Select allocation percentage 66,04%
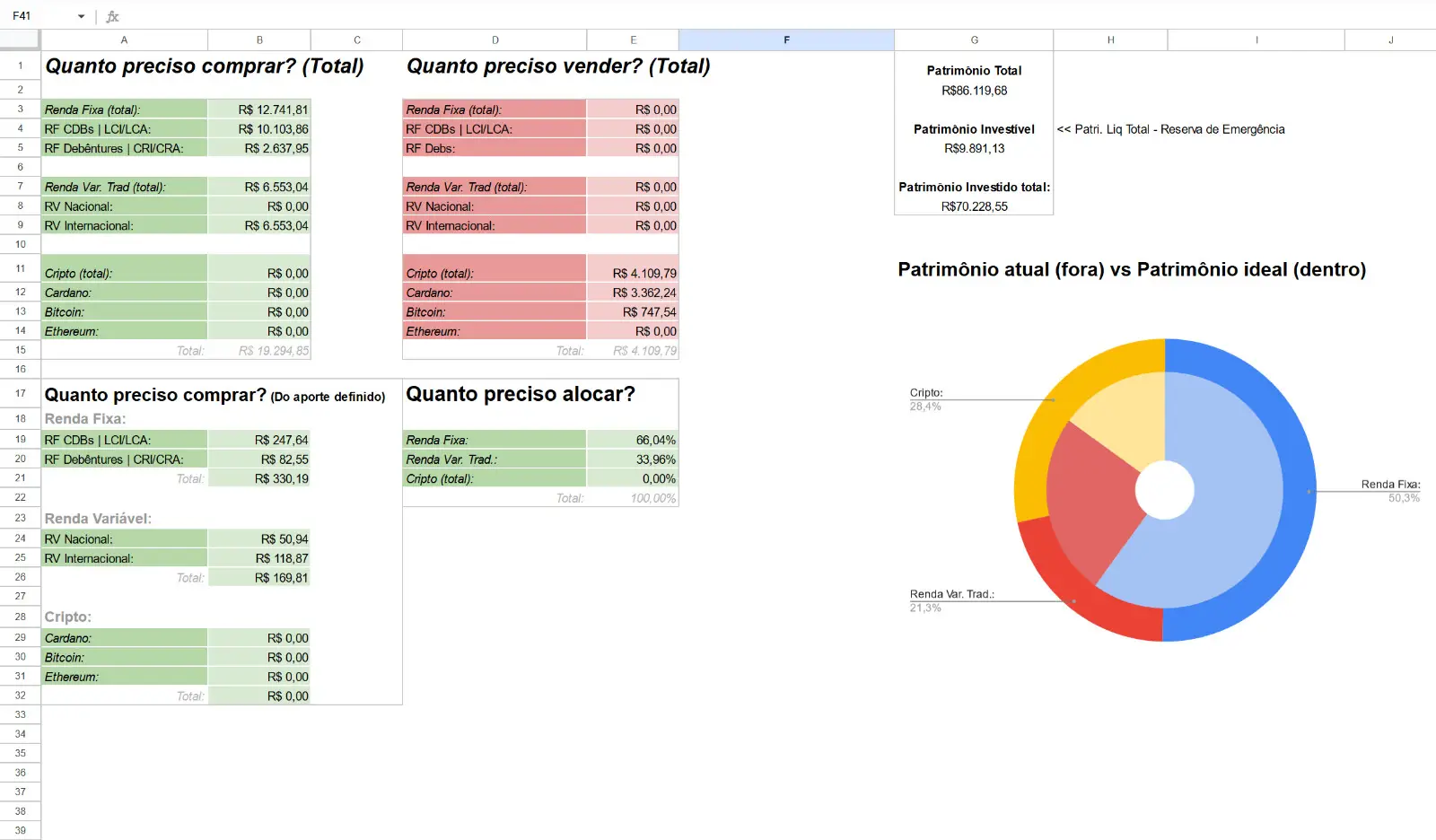This screenshot has width=1436, height=840. (633, 440)
